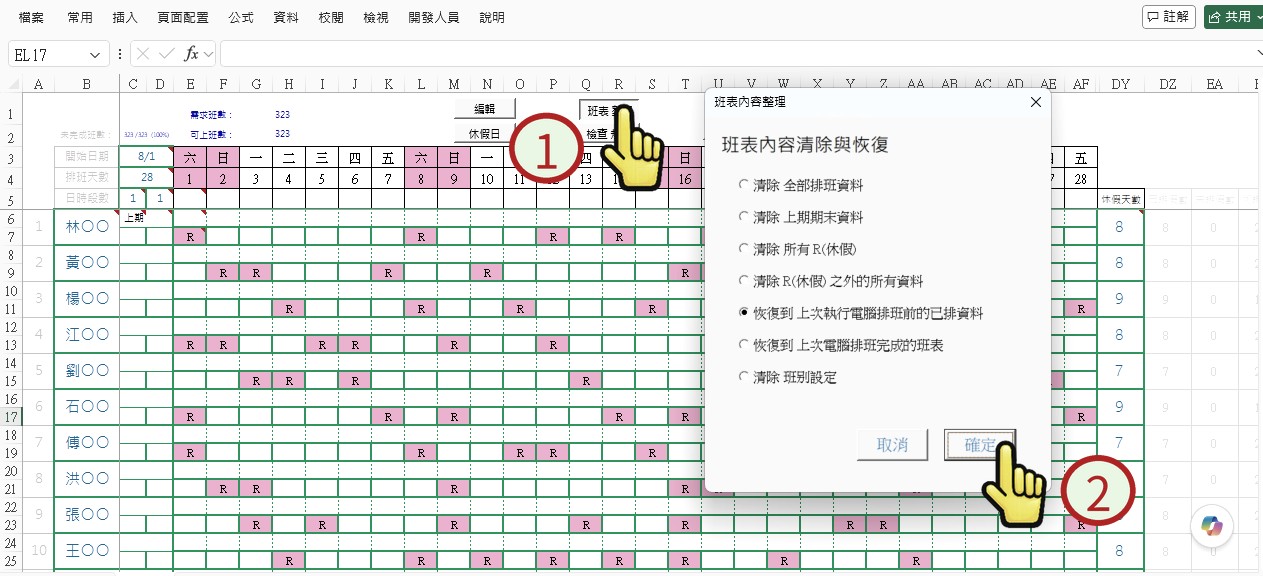The image size is (1263, 576).
Task: Open the 校閱 ribbon tab
Action: pyautogui.click(x=331, y=18)
